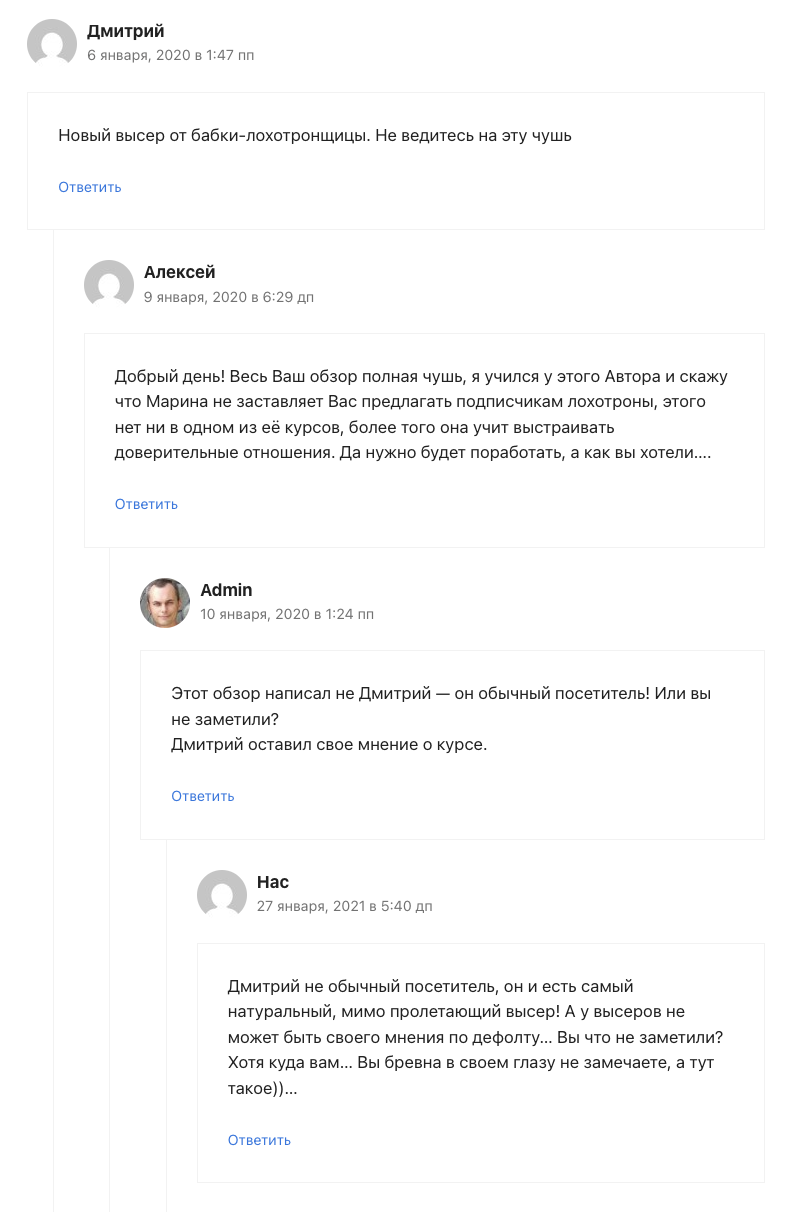Screen dimensions: 787x1212
Task: Open the 6 января, 2020 timestamp
Action: (170, 55)
